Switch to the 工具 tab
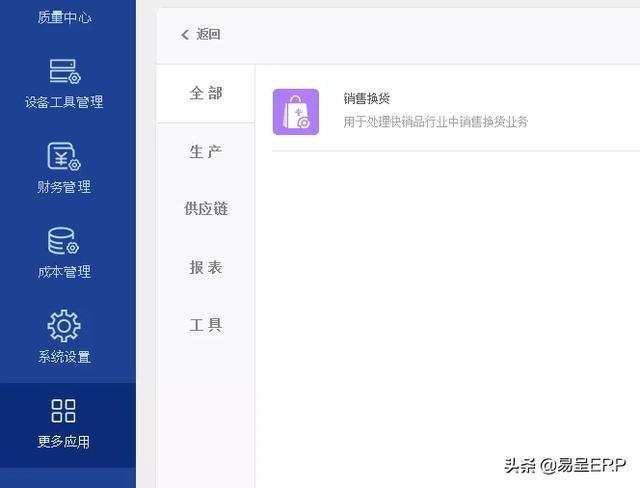The height and width of the screenshot is (488, 640). click(206, 325)
